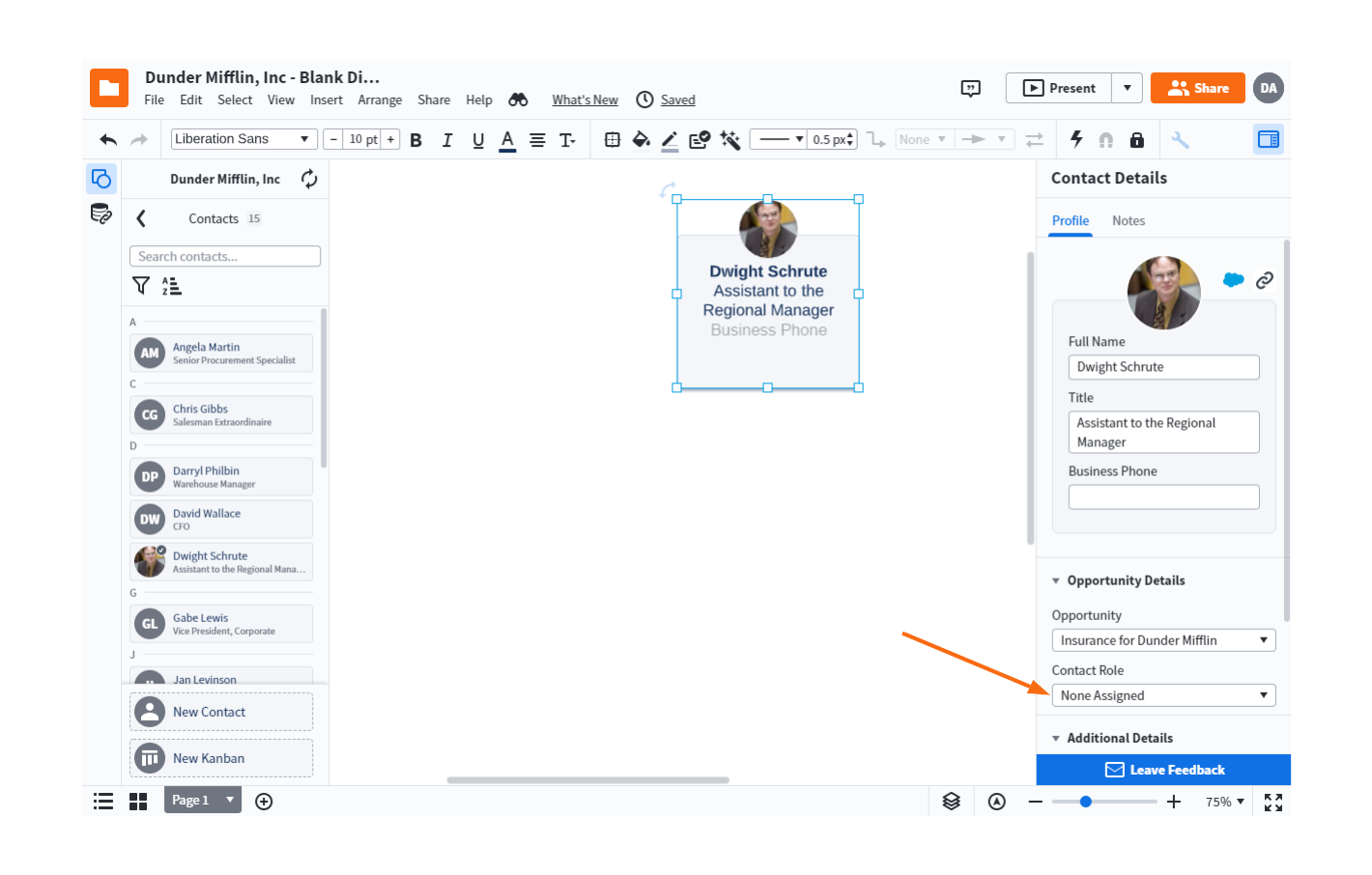Open the Help menu
The image size is (1372, 875).
pos(479,99)
